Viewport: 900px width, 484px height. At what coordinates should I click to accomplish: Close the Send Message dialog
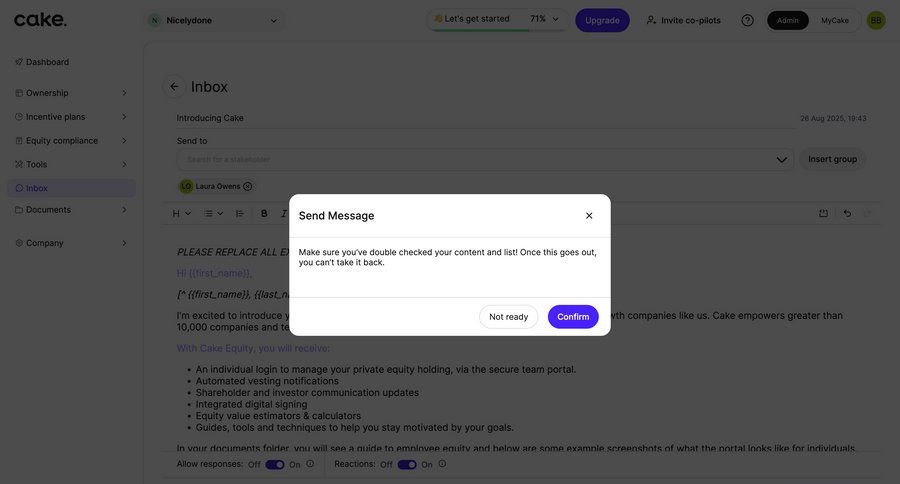[589, 216]
